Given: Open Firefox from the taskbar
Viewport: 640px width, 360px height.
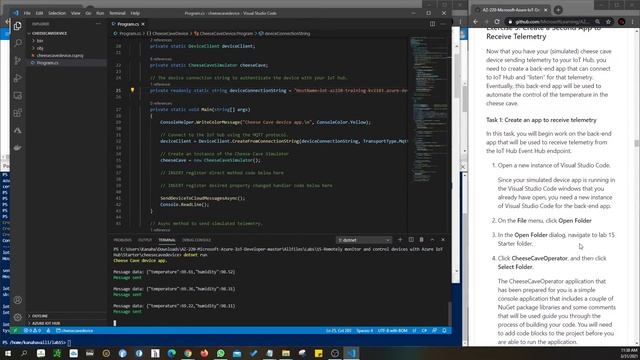Looking at the screenshot, I should [204, 353].
